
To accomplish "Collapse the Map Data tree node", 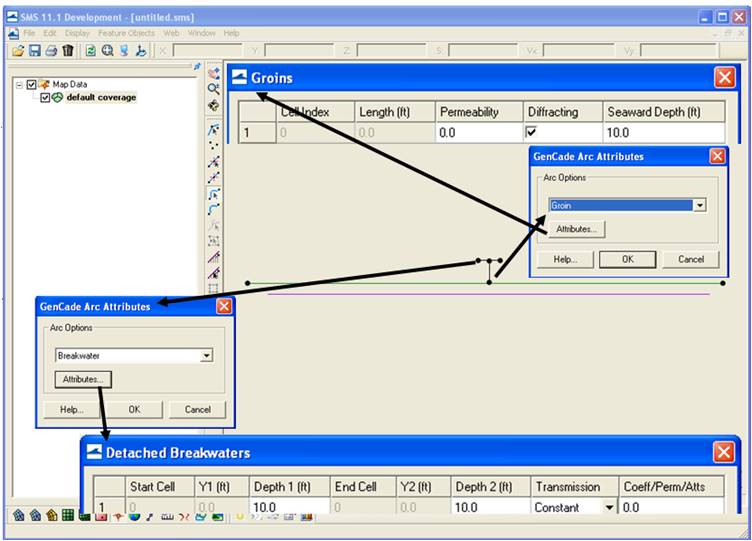I will click(19, 85).
